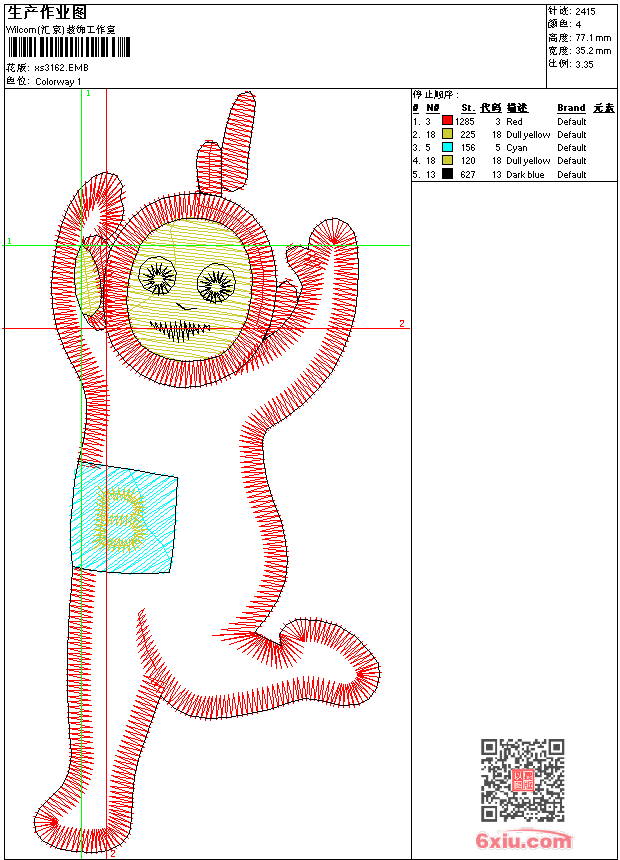Click the St. column header

coord(468,108)
